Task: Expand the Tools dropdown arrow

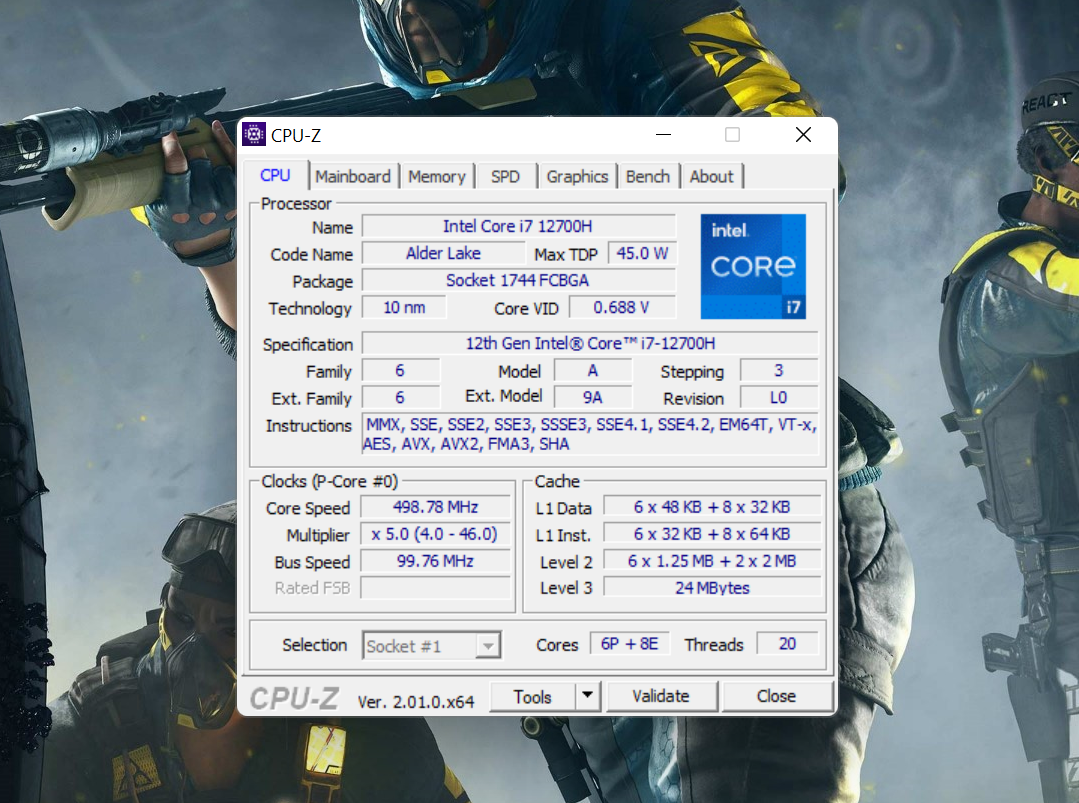Action: (588, 696)
